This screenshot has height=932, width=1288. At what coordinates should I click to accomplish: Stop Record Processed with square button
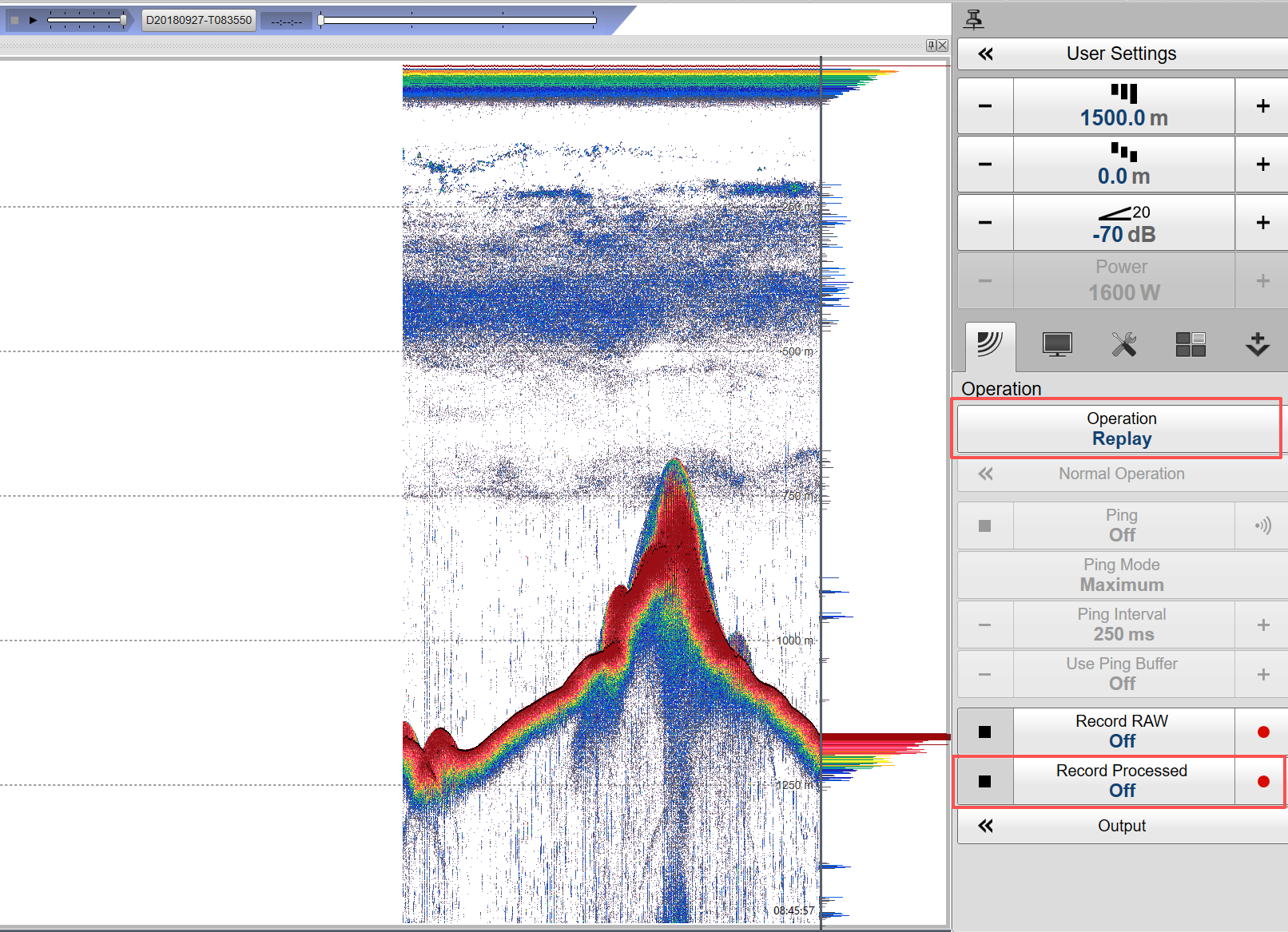[x=985, y=781]
